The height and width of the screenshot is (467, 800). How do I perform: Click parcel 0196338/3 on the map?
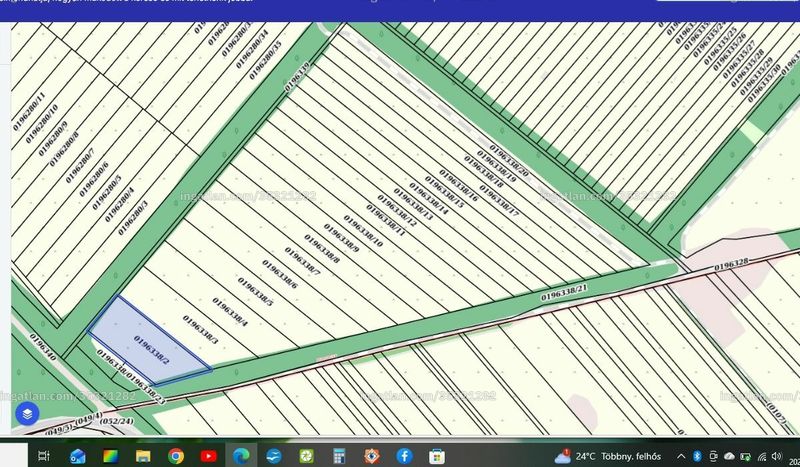coord(200,330)
